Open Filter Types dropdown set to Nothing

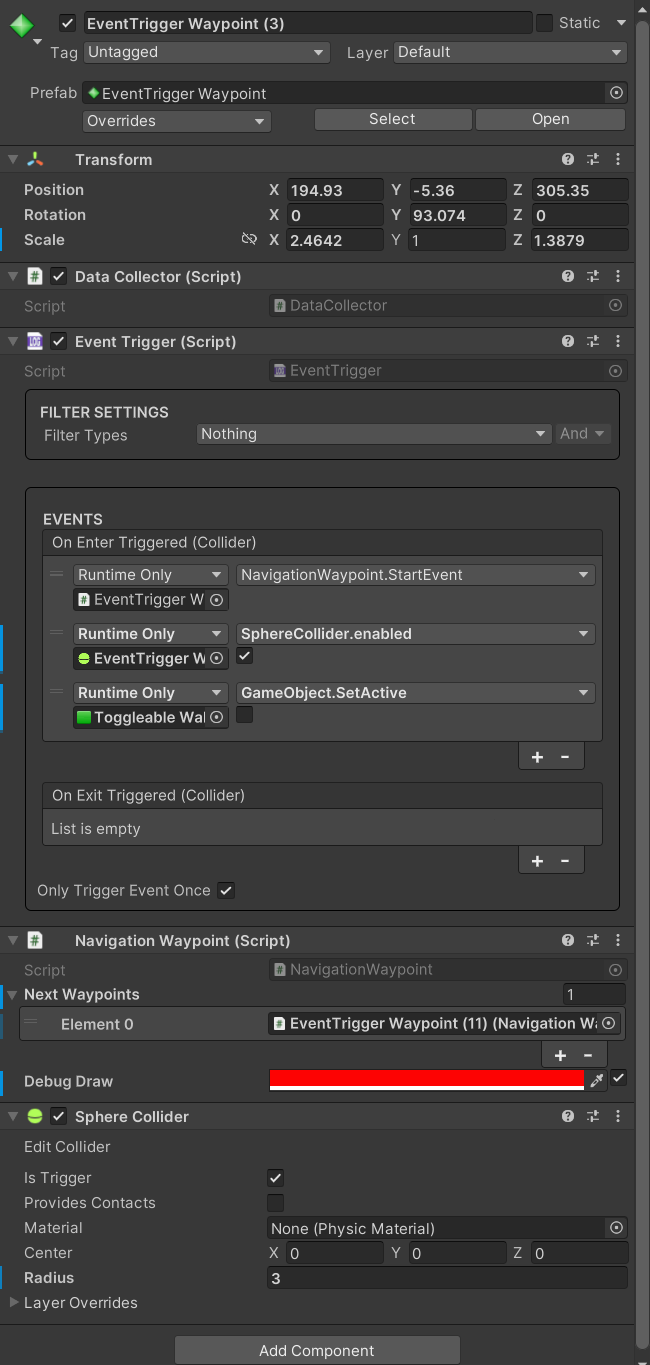(374, 434)
